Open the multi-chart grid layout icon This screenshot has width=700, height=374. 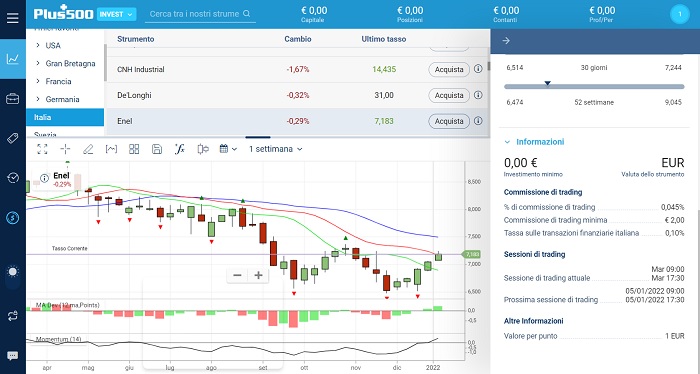pyautogui.click(x=134, y=149)
